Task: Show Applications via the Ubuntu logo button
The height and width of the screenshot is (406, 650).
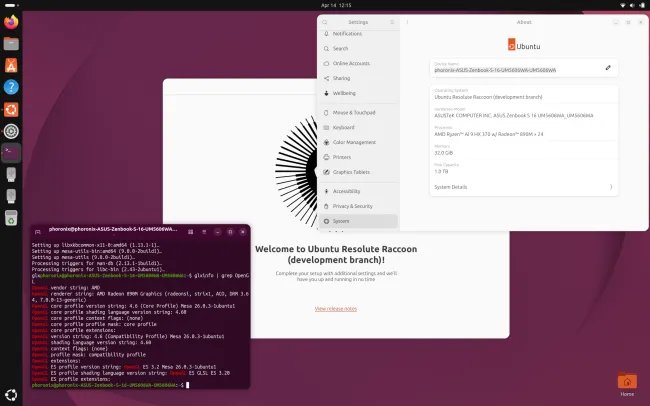Action: (x=11, y=395)
